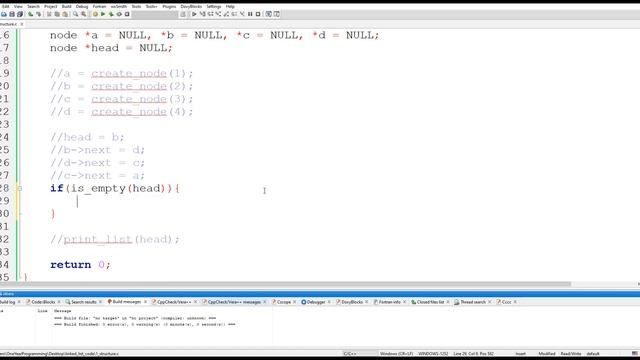Image resolution: width=640 pixels, height=360 pixels.
Task: Open the Help menu
Action: point(230,7)
